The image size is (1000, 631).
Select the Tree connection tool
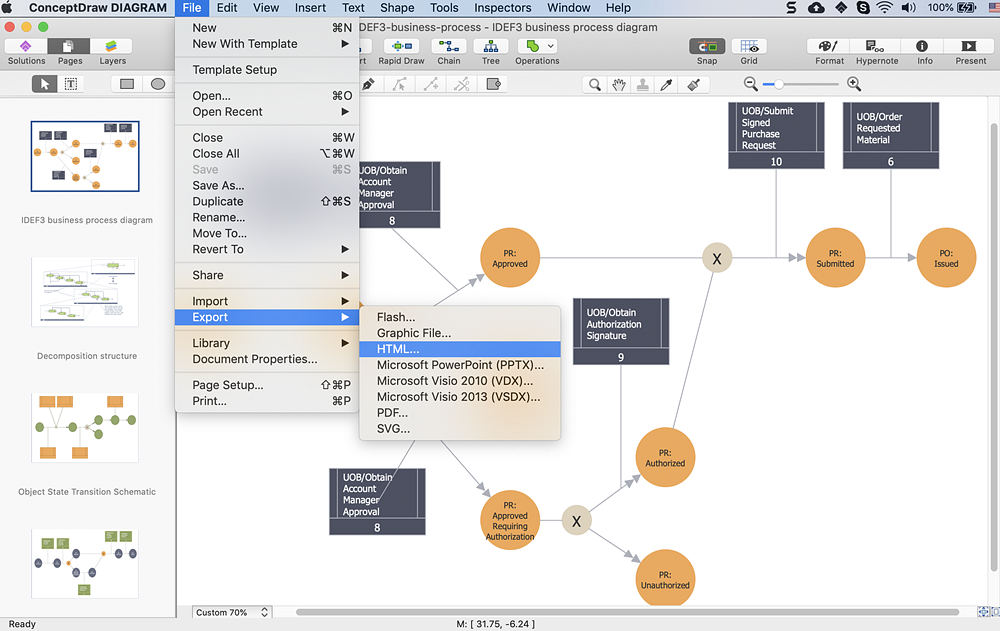click(x=490, y=47)
